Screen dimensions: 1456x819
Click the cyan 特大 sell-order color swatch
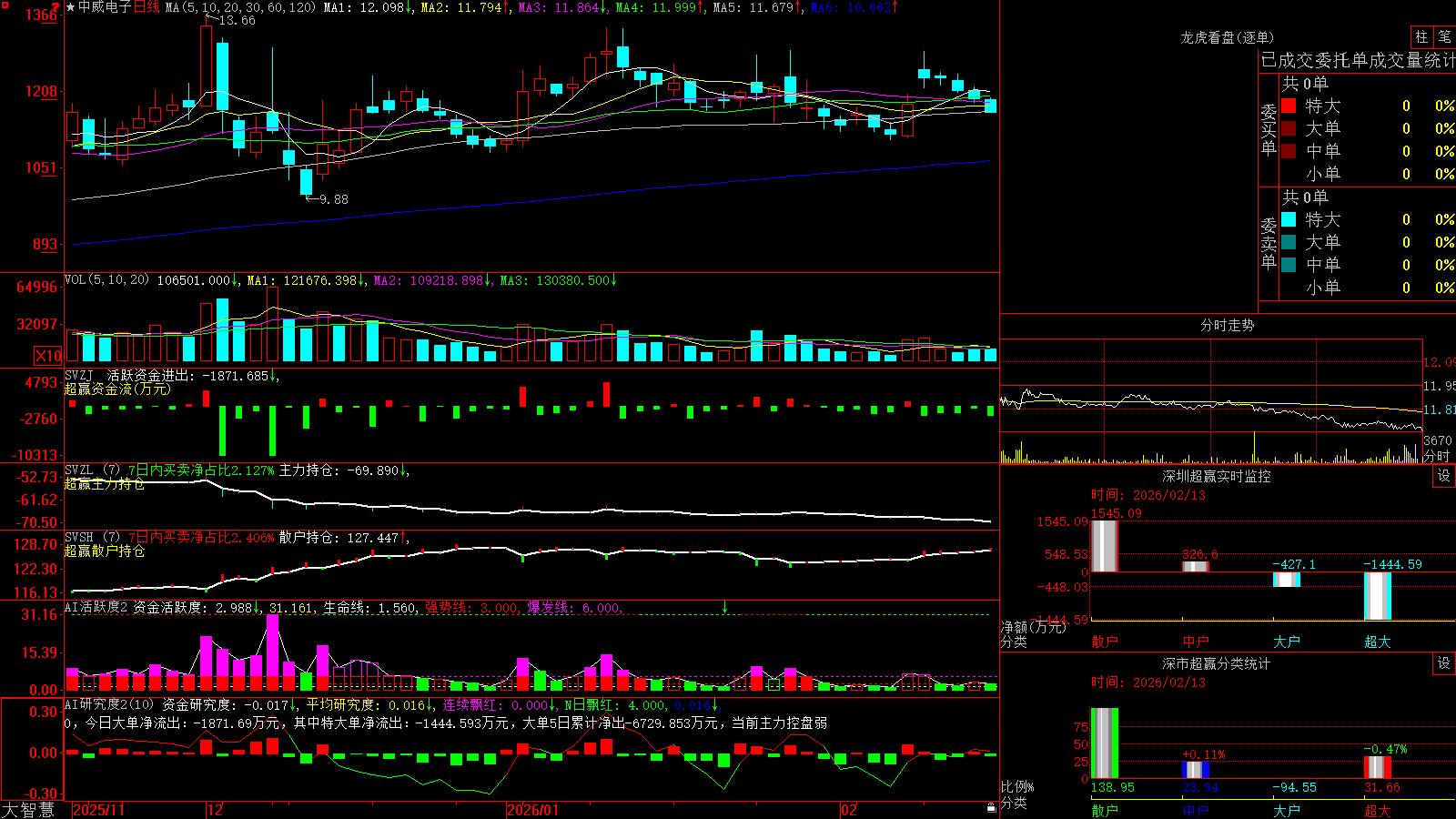(x=1289, y=219)
